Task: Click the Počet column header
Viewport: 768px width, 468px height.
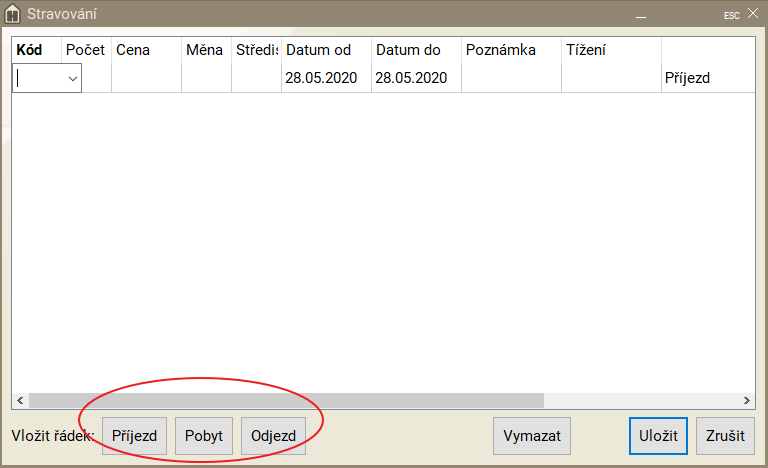Action: (x=85, y=50)
